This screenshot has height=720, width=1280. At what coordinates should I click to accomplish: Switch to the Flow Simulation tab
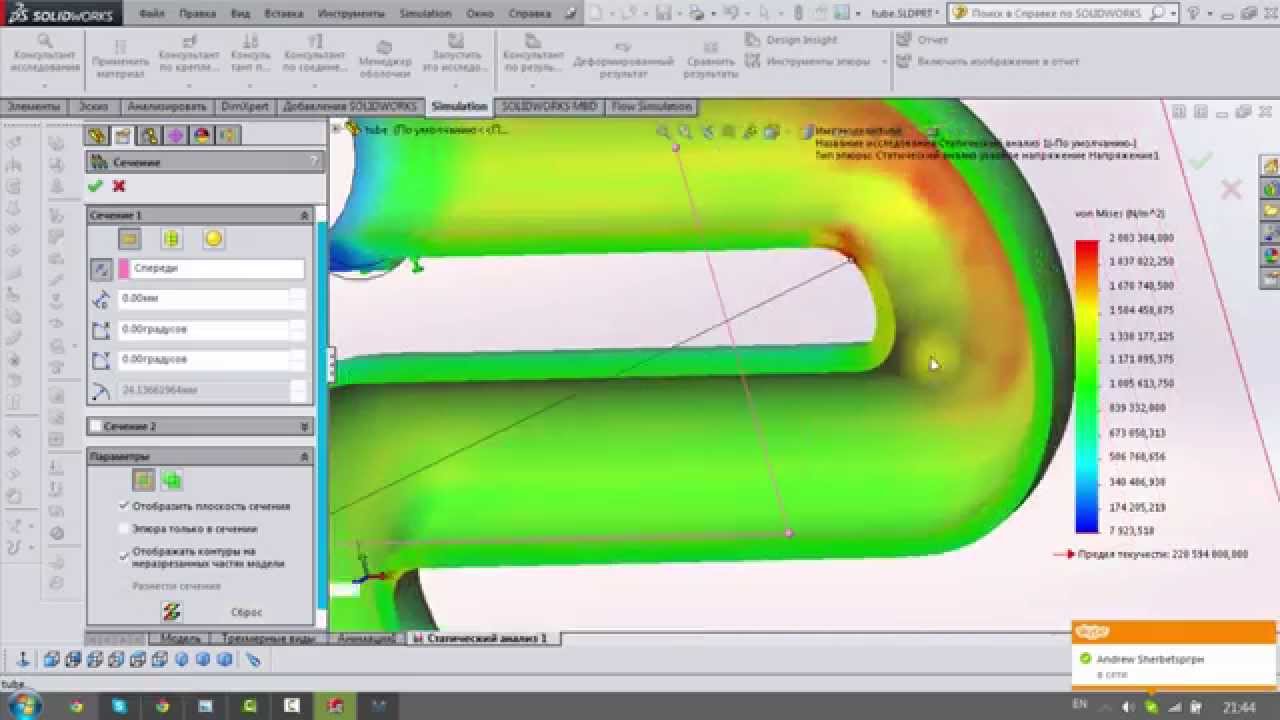[652, 106]
